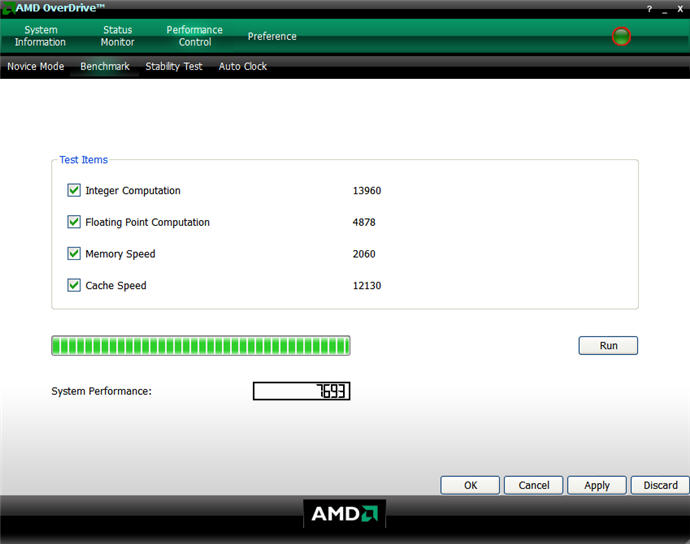Open the System Information menu
The height and width of the screenshot is (544, 690).
click(40, 36)
